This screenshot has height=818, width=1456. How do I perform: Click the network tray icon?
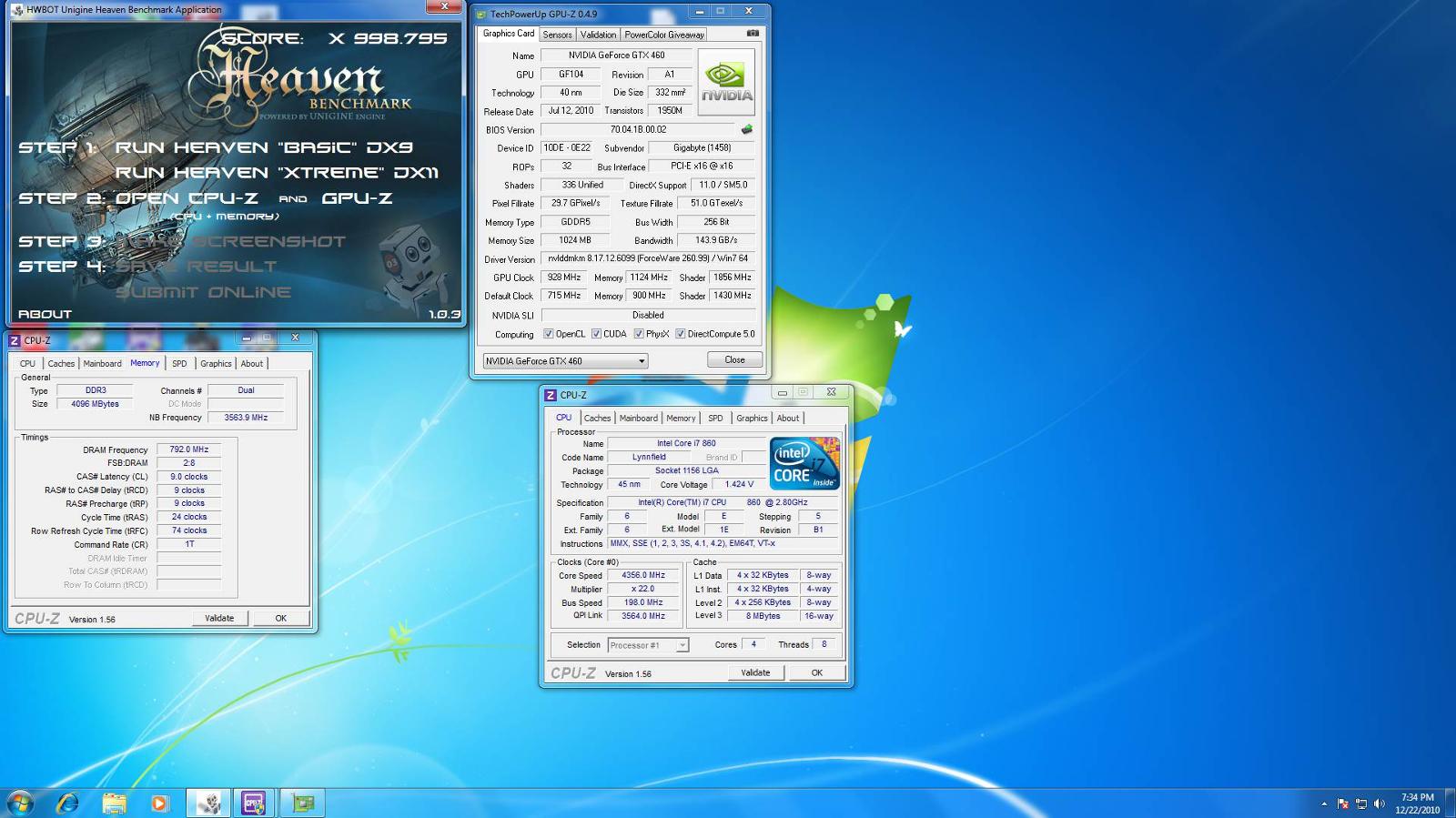click(x=1361, y=803)
